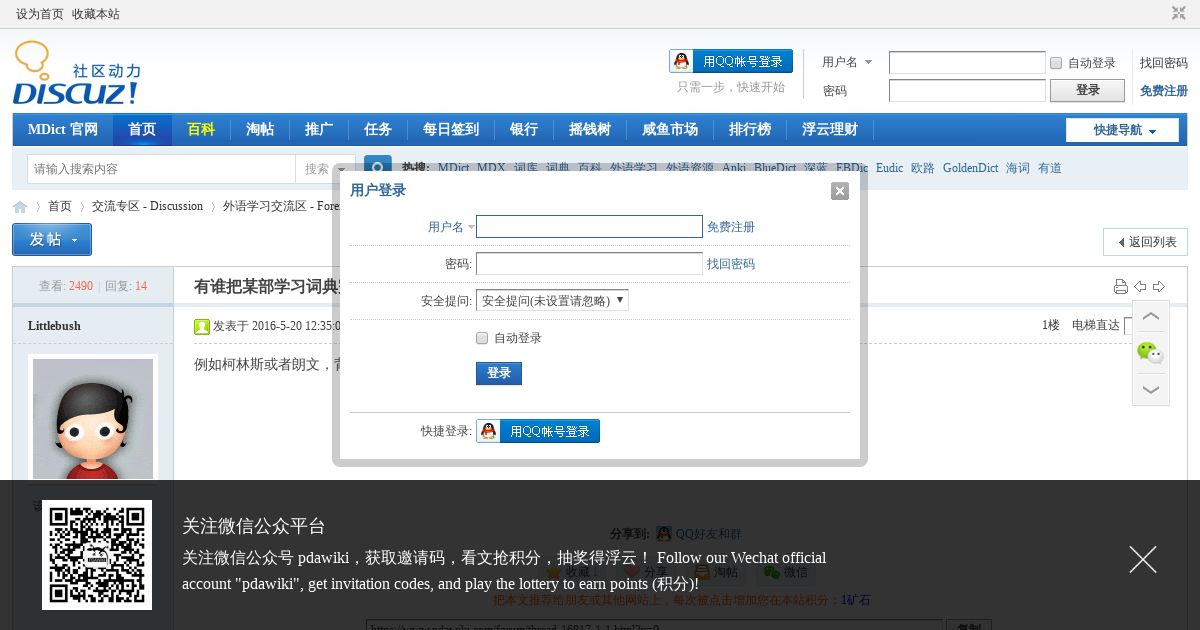The height and width of the screenshot is (630, 1200).
Task: Click 找回密码 link in login dialog
Action: [731, 264]
